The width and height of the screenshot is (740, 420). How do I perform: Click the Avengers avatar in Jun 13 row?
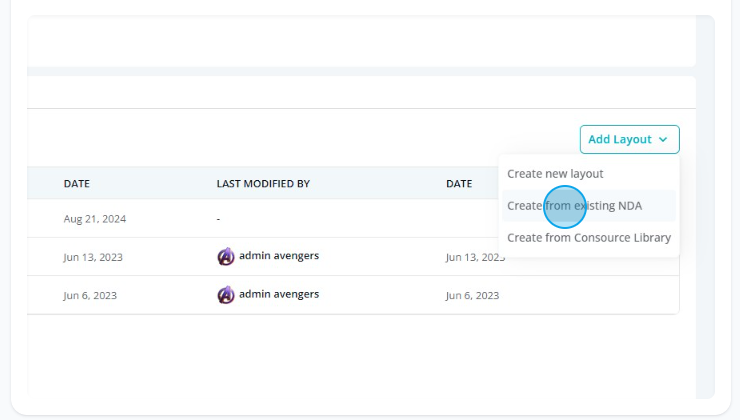click(226, 257)
